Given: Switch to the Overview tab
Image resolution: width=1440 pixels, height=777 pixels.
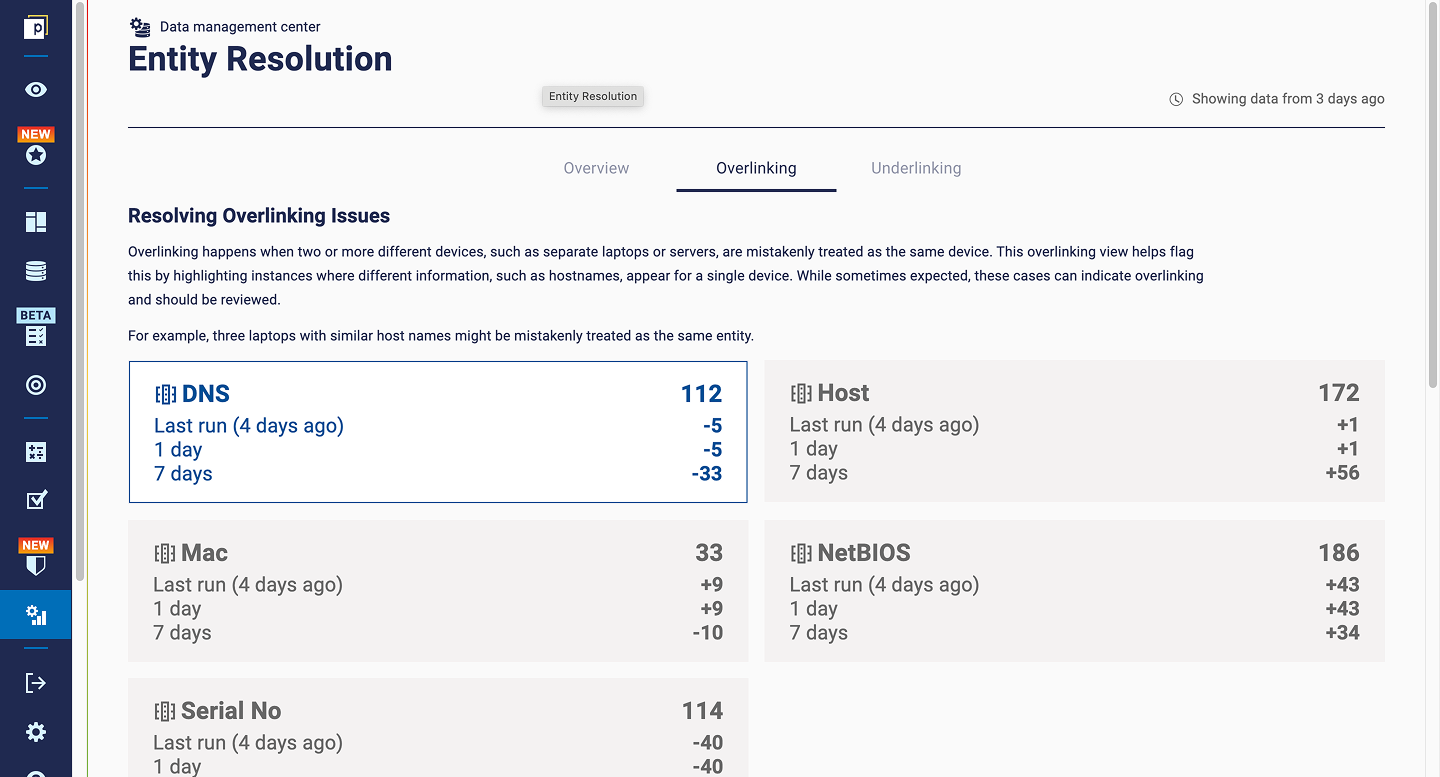Looking at the screenshot, I should pyautogui.click(x=596, y=168).
